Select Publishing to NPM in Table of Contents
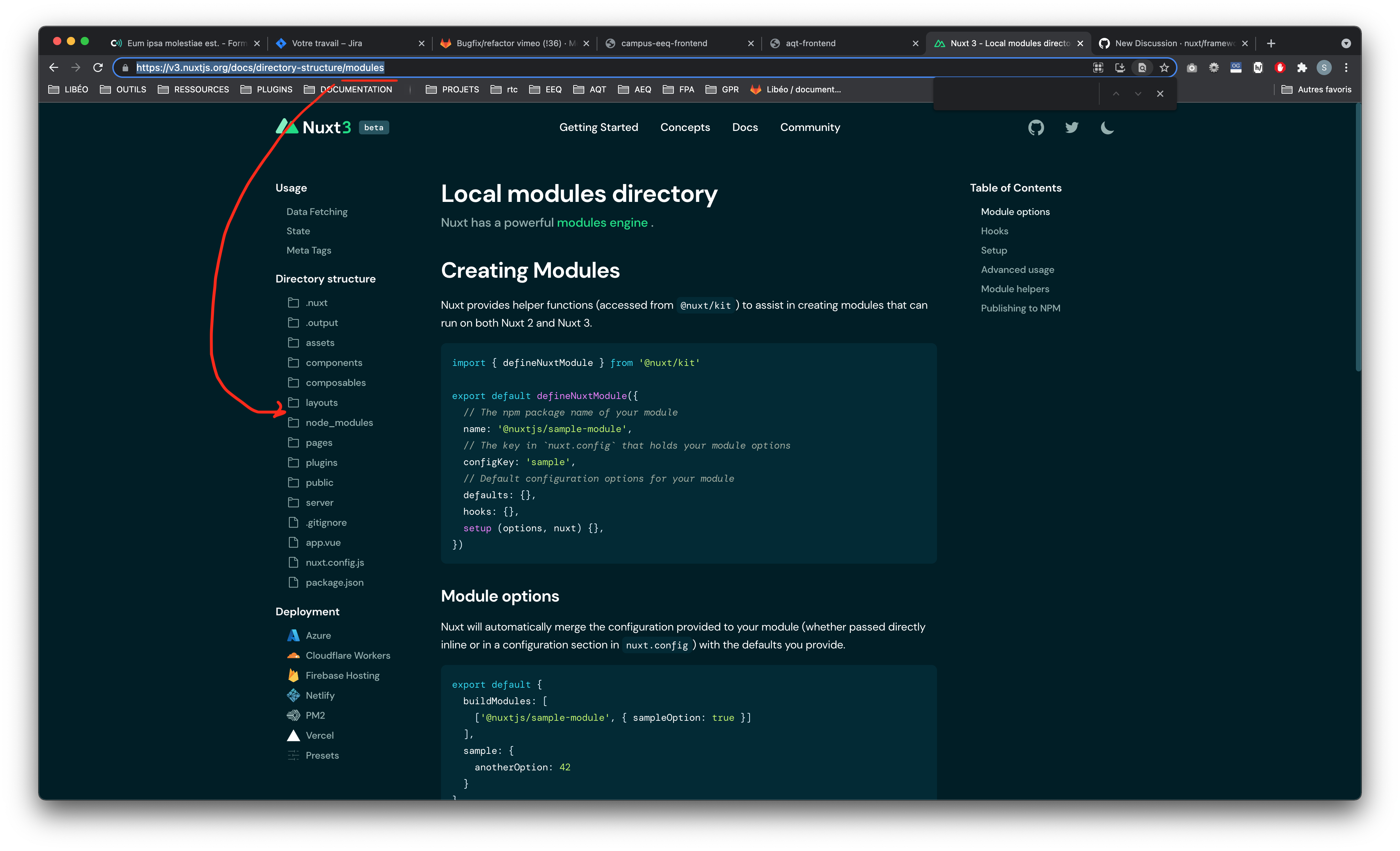Screen dimensions: 1400x851 (1020, 308)
